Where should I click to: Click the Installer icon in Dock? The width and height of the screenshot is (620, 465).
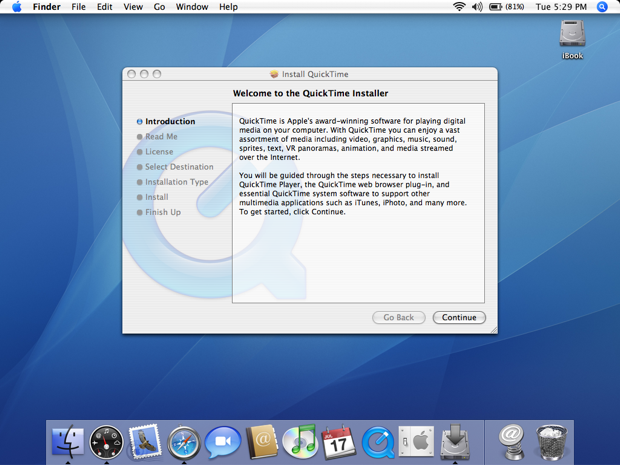(x=455, y=441)
